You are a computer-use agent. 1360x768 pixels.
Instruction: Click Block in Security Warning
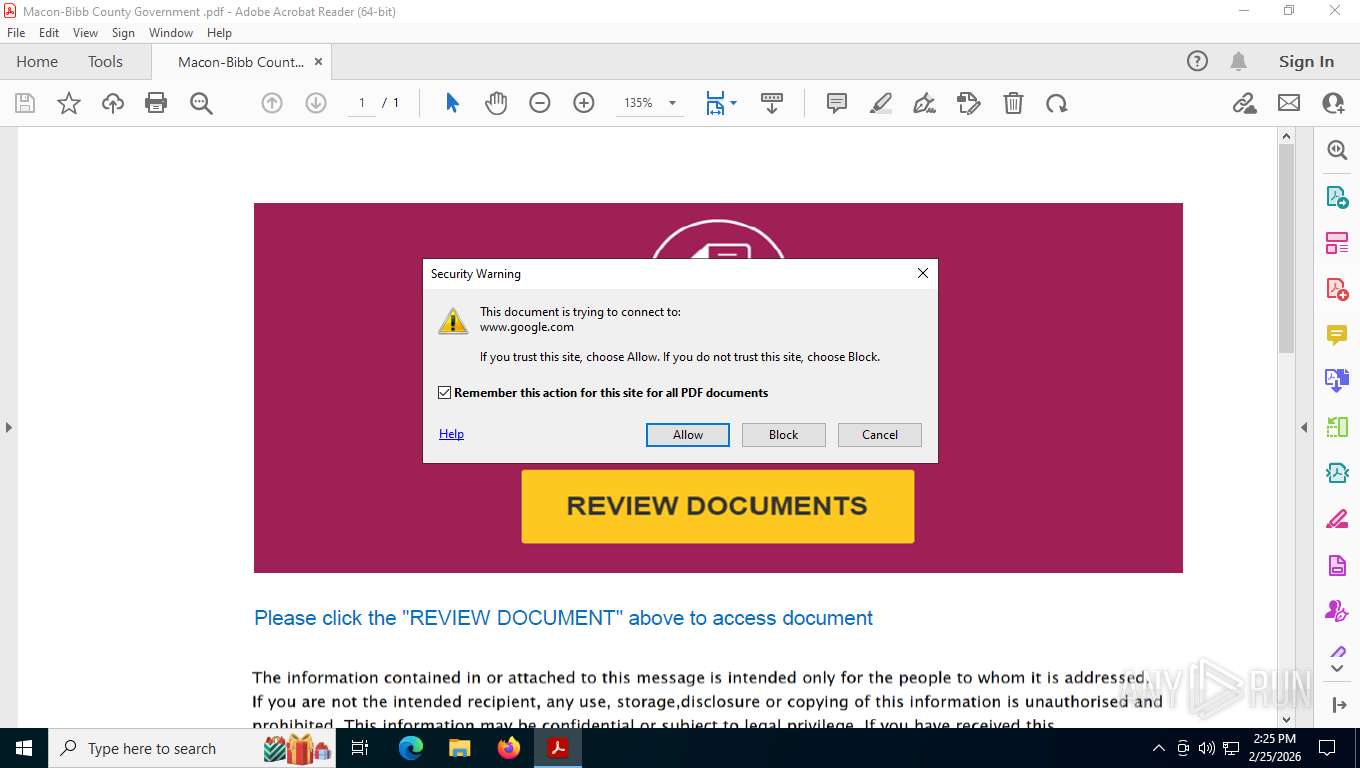pyautogui.click(x=784, y=435)
